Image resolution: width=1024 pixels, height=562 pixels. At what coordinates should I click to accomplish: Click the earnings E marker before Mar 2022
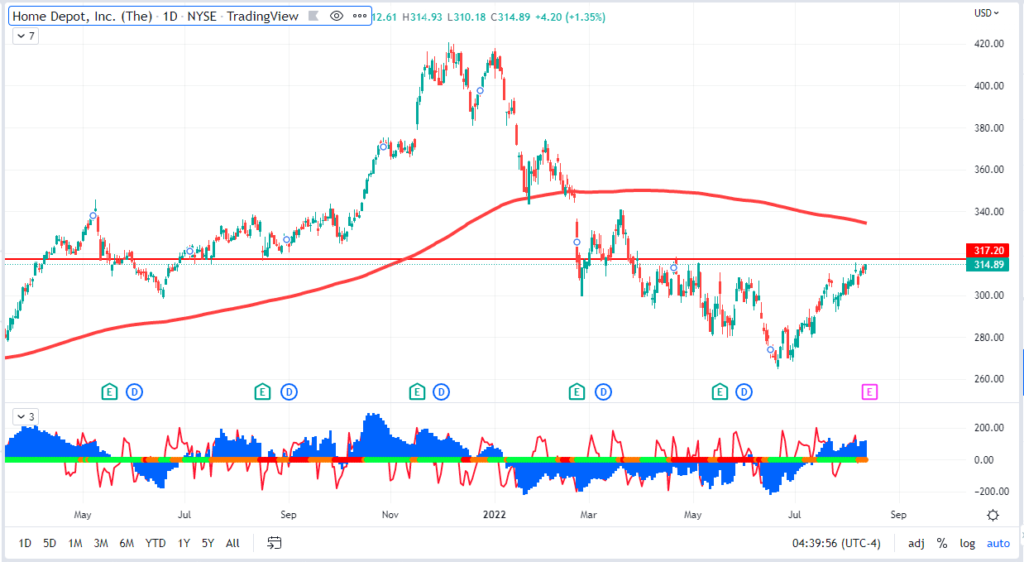[577, 392]
